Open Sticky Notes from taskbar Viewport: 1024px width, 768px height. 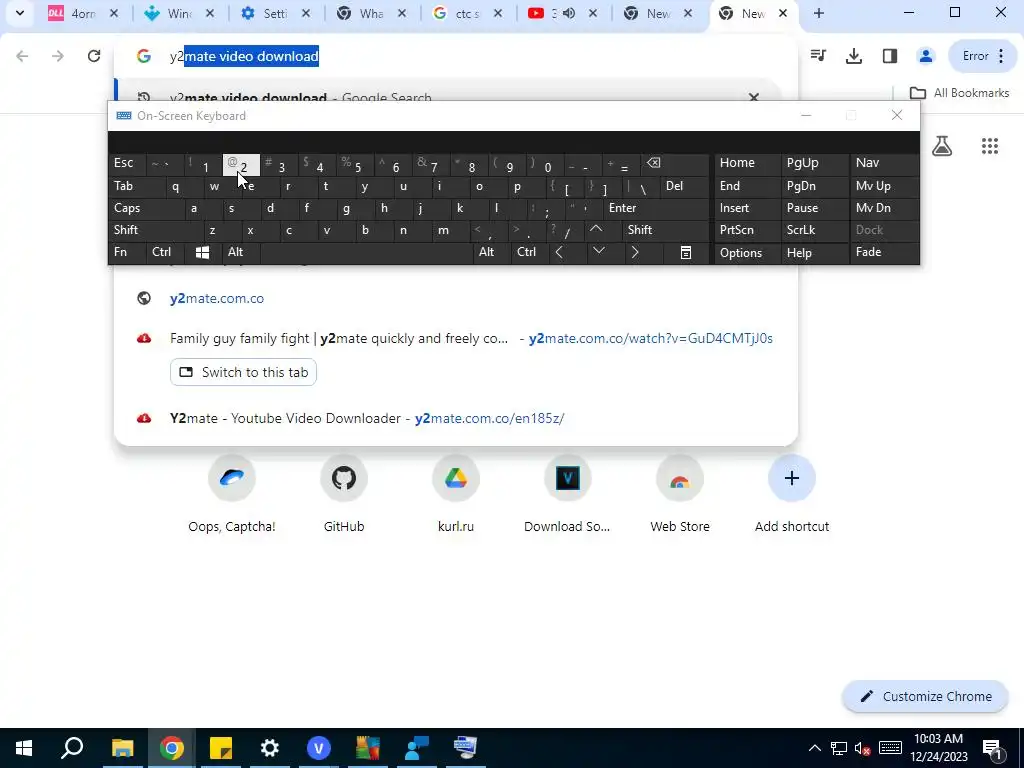pos(221,748)
